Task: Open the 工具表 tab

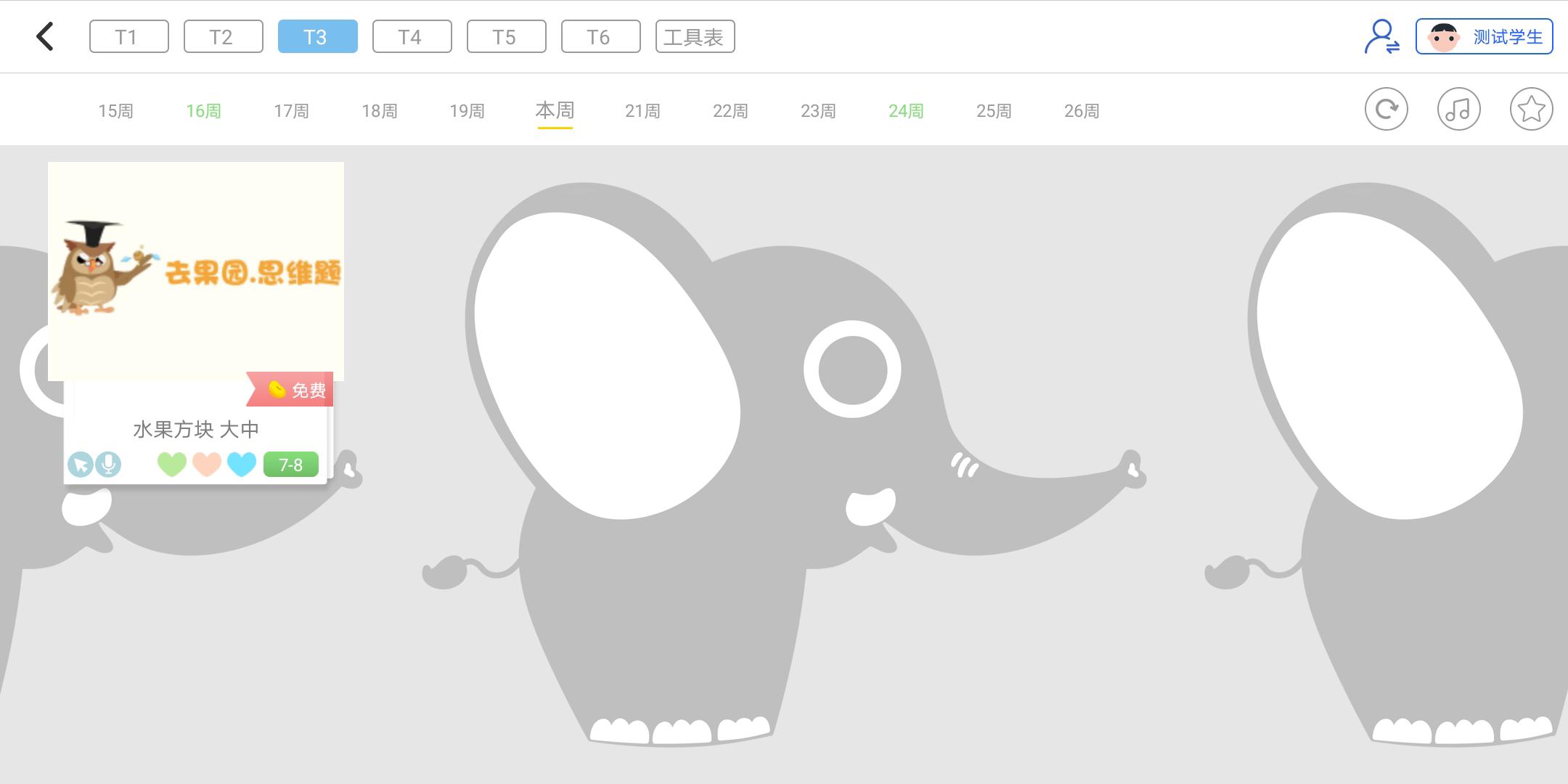Action: pyautogui.click(x=695, y=36)
